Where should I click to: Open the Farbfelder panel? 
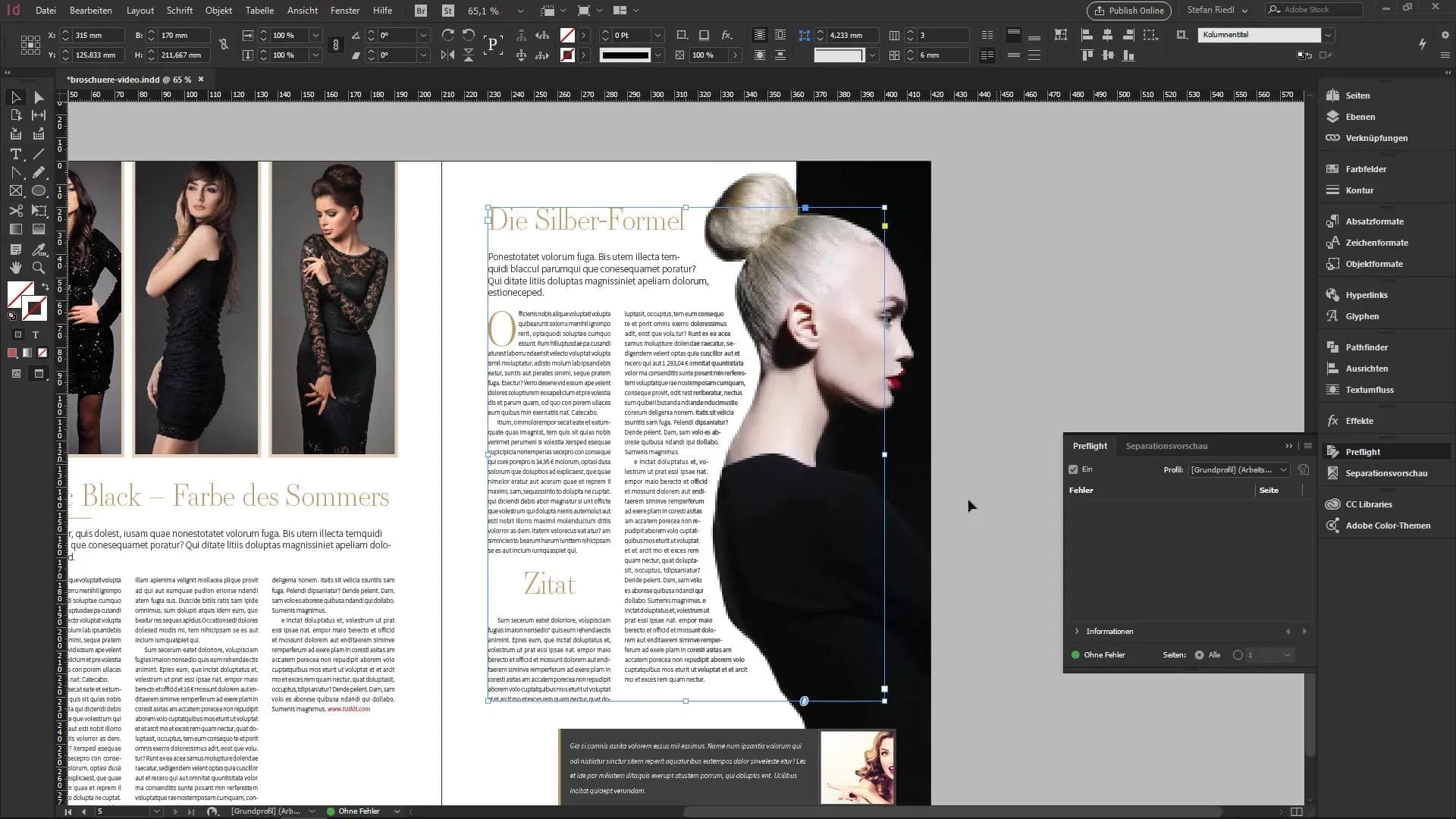click(x=1366, y=169)
